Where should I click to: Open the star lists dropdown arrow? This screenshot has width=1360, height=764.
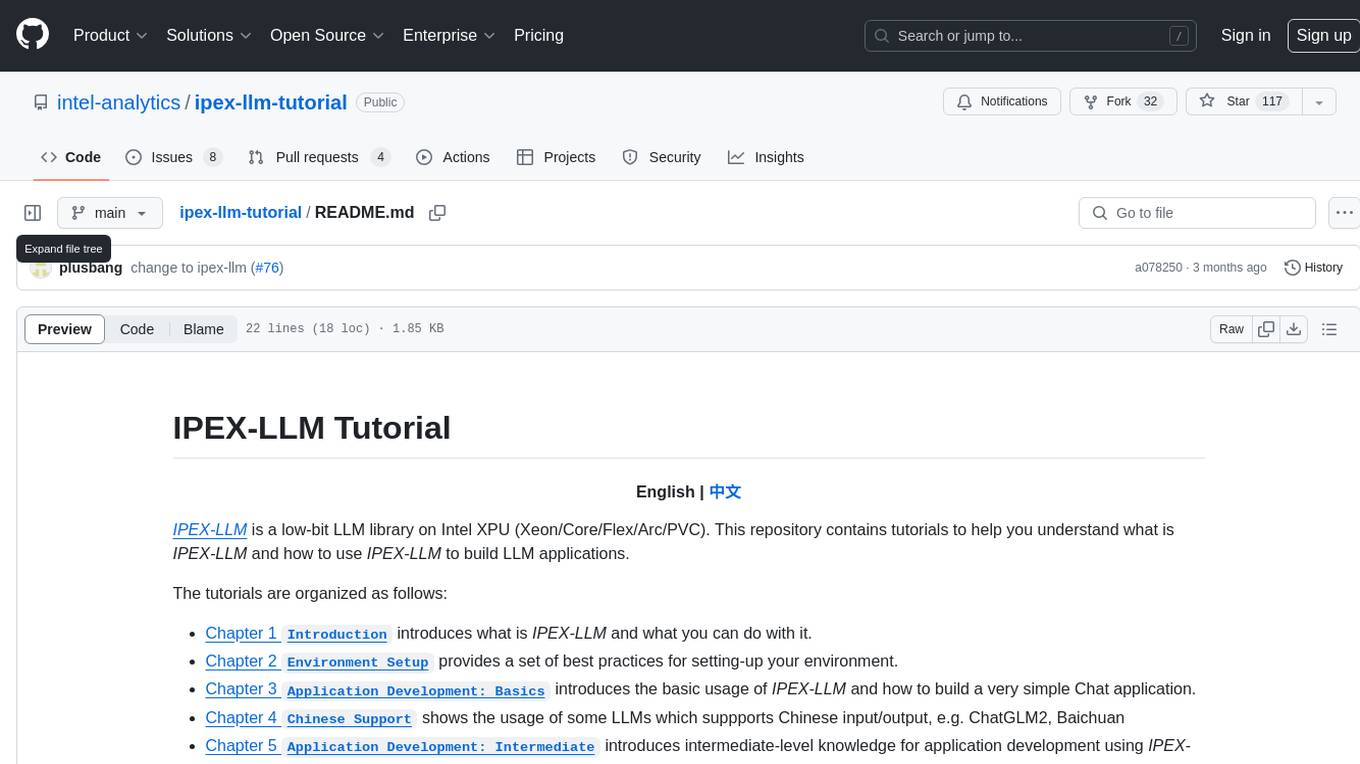pyautogui.click(x=1319, y=101)
